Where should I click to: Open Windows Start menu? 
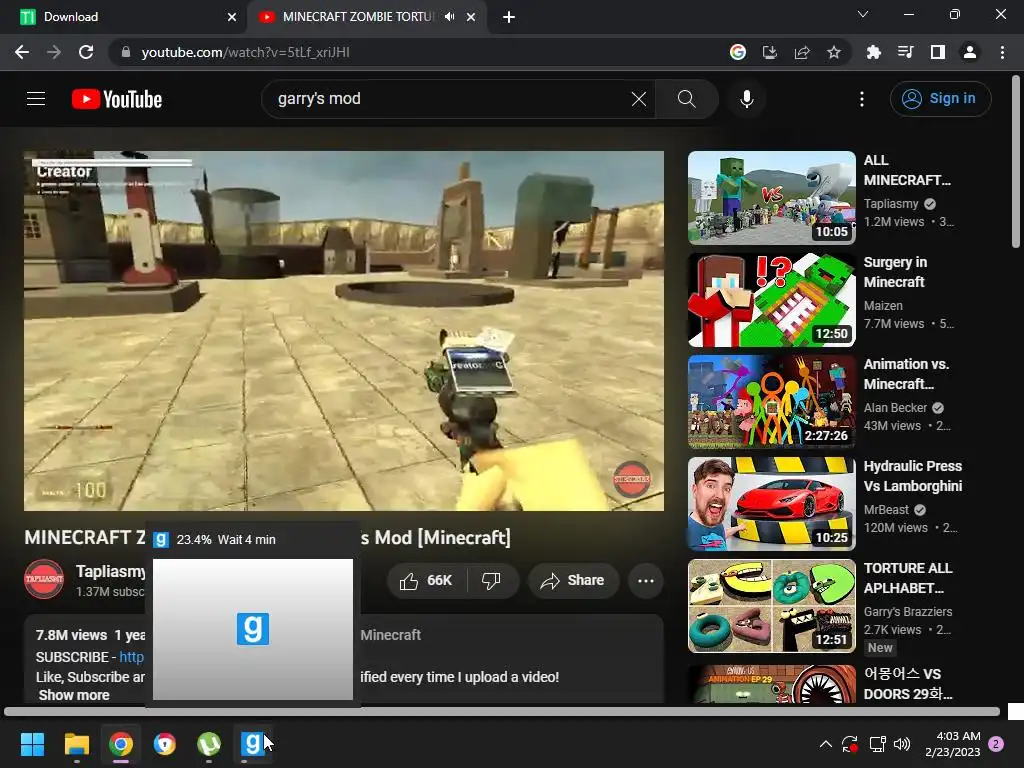(32, 744)
